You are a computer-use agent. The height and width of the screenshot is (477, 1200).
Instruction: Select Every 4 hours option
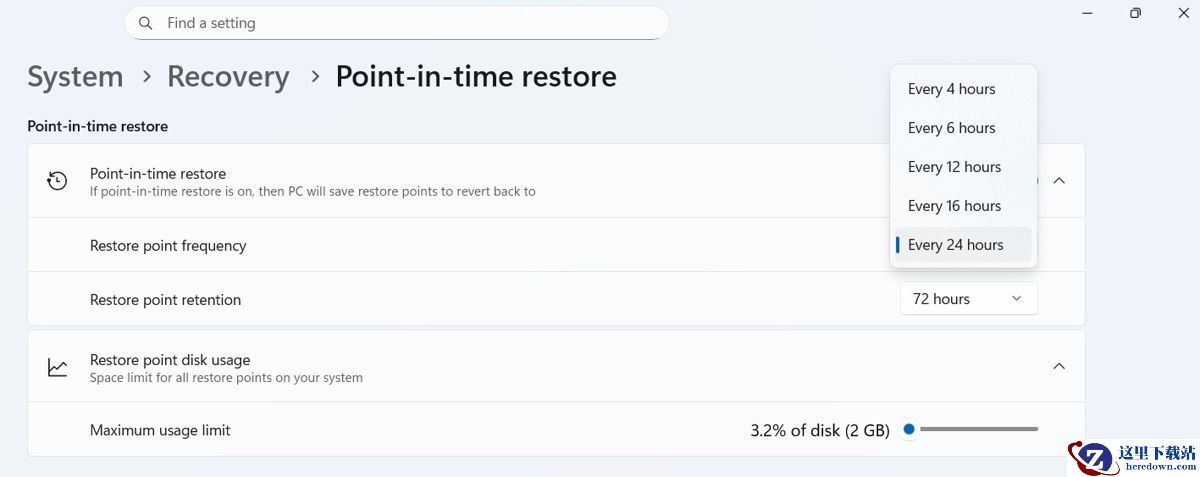pos(952,89)
